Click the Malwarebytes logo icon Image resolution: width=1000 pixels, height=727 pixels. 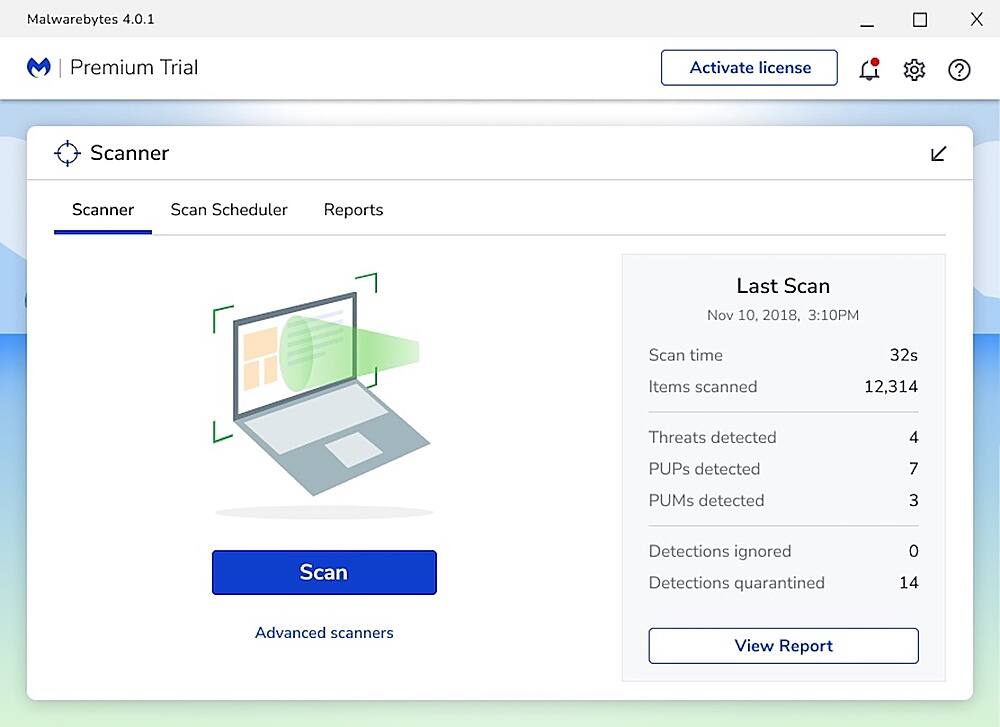point(37,67)
